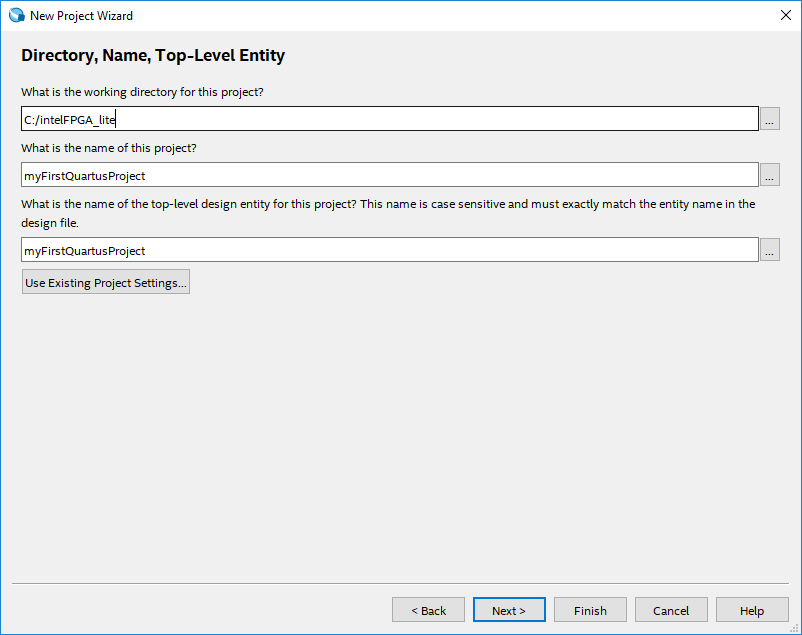
Task: Click the Finish button
Action: [590, 610]
